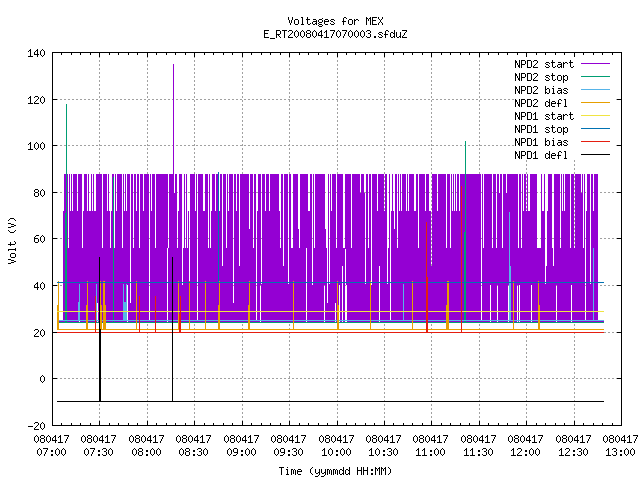Click the 140 y-axis tick label
The width and height of the screenshot is (640, 480).
tap(36, 53)
